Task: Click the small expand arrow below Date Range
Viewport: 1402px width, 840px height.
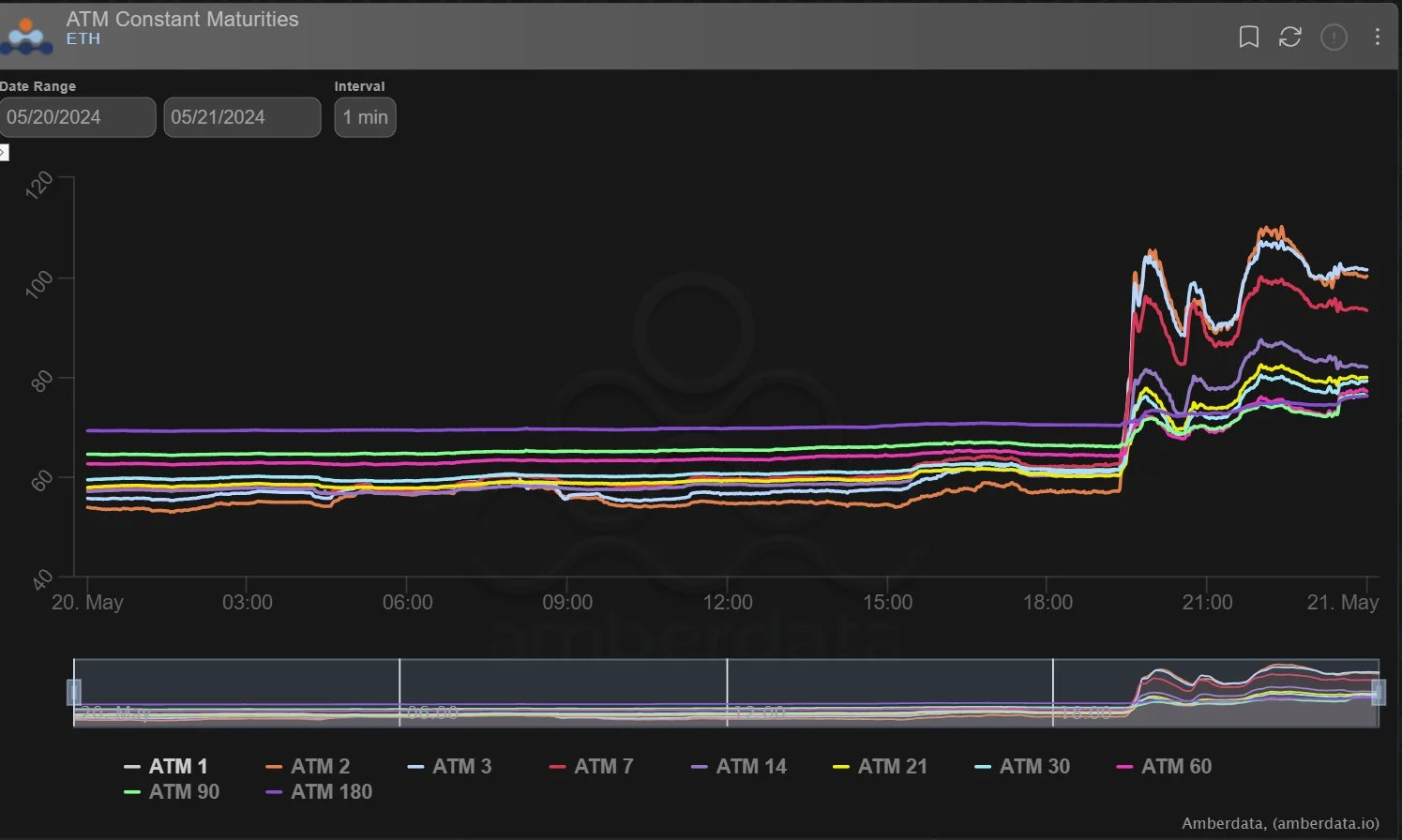Action: (4, 152)
